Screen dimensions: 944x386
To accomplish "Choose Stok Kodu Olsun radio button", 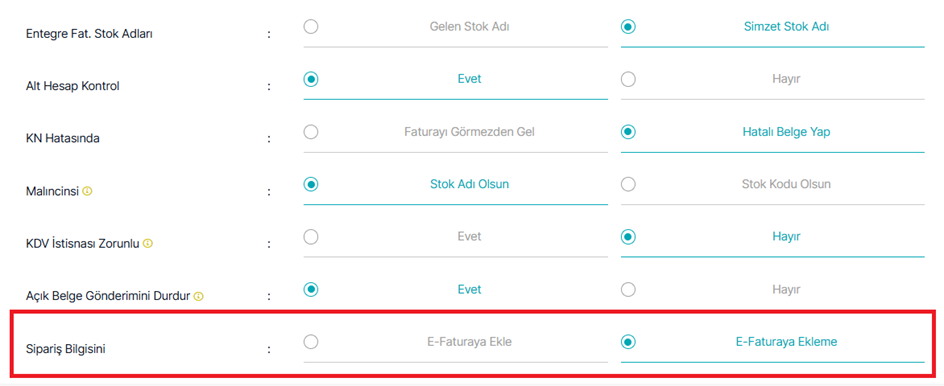I will tap(628, 184).
